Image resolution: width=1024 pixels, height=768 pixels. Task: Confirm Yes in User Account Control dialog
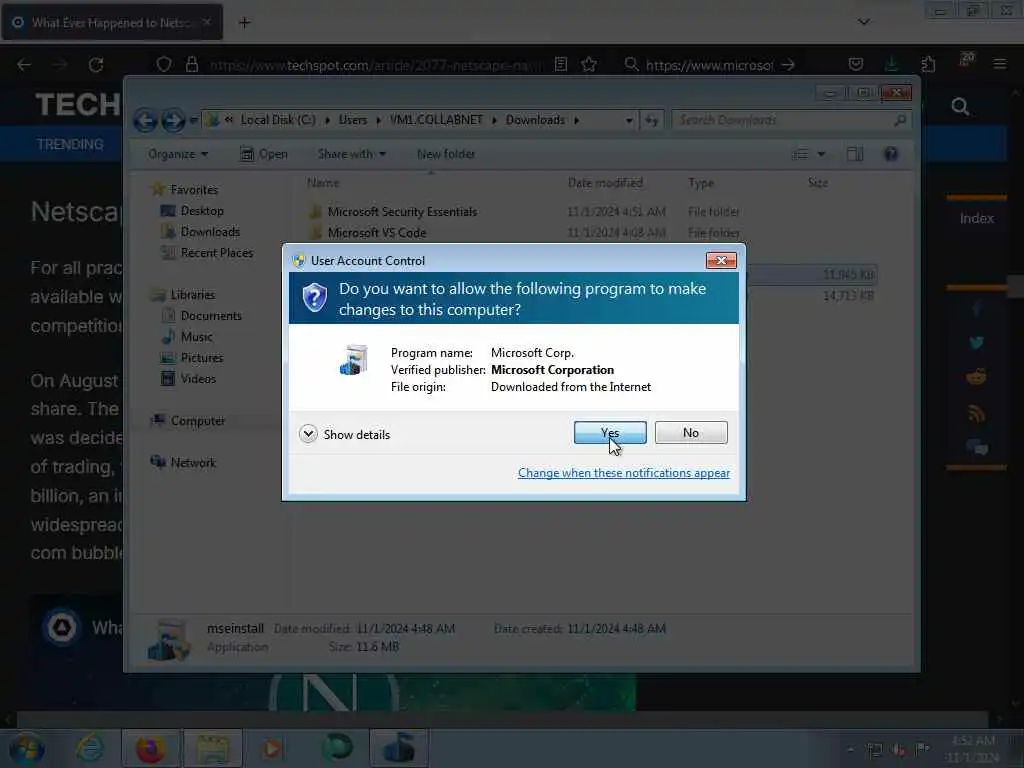pos(610,432)
